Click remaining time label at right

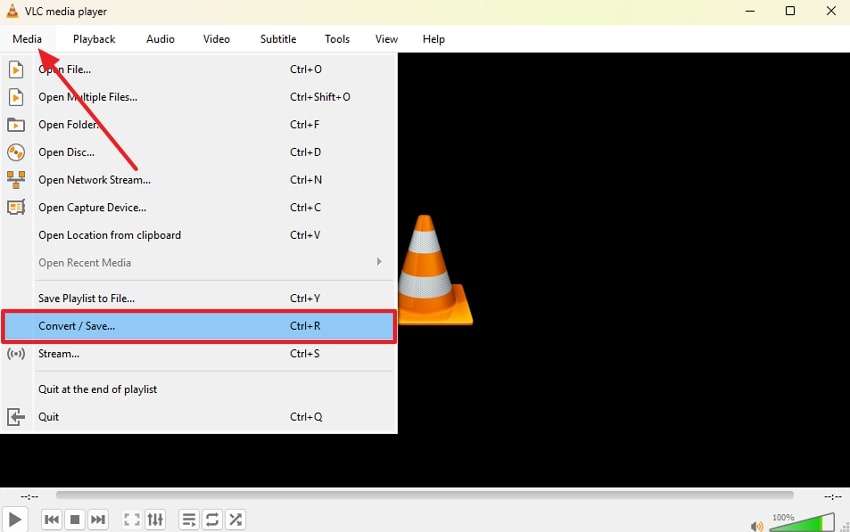(x=833, y=496)
